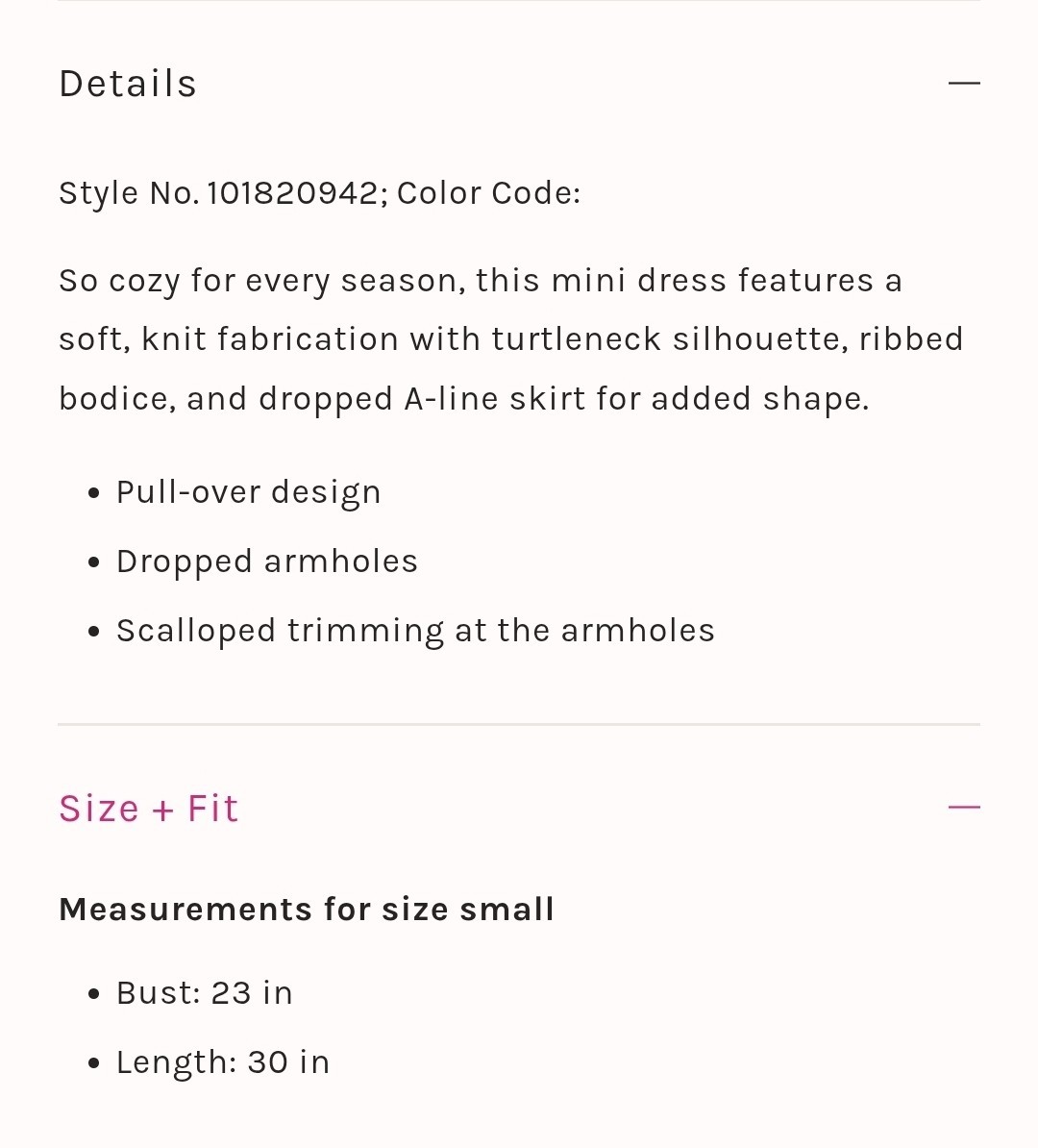1038x1148 pixels.
Task: Click Measurements for size small heading
Action: pyautogui.click(x=306, y=910)
